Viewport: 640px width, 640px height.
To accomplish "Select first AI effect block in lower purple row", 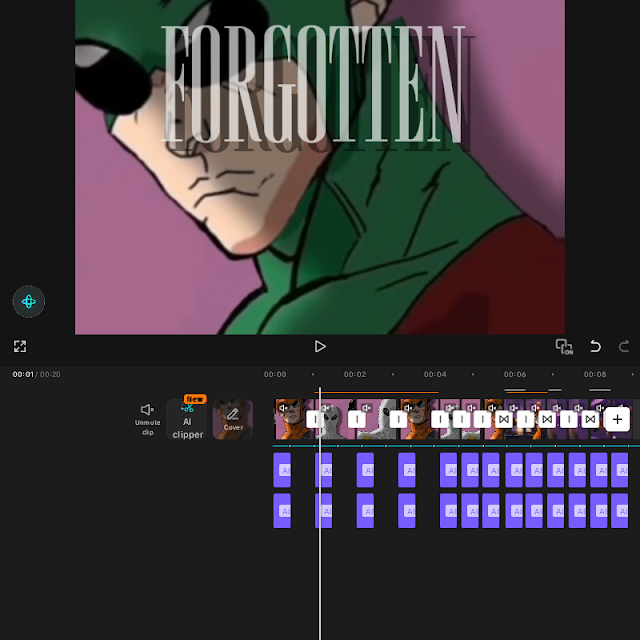I will click(x=282, y=511).
